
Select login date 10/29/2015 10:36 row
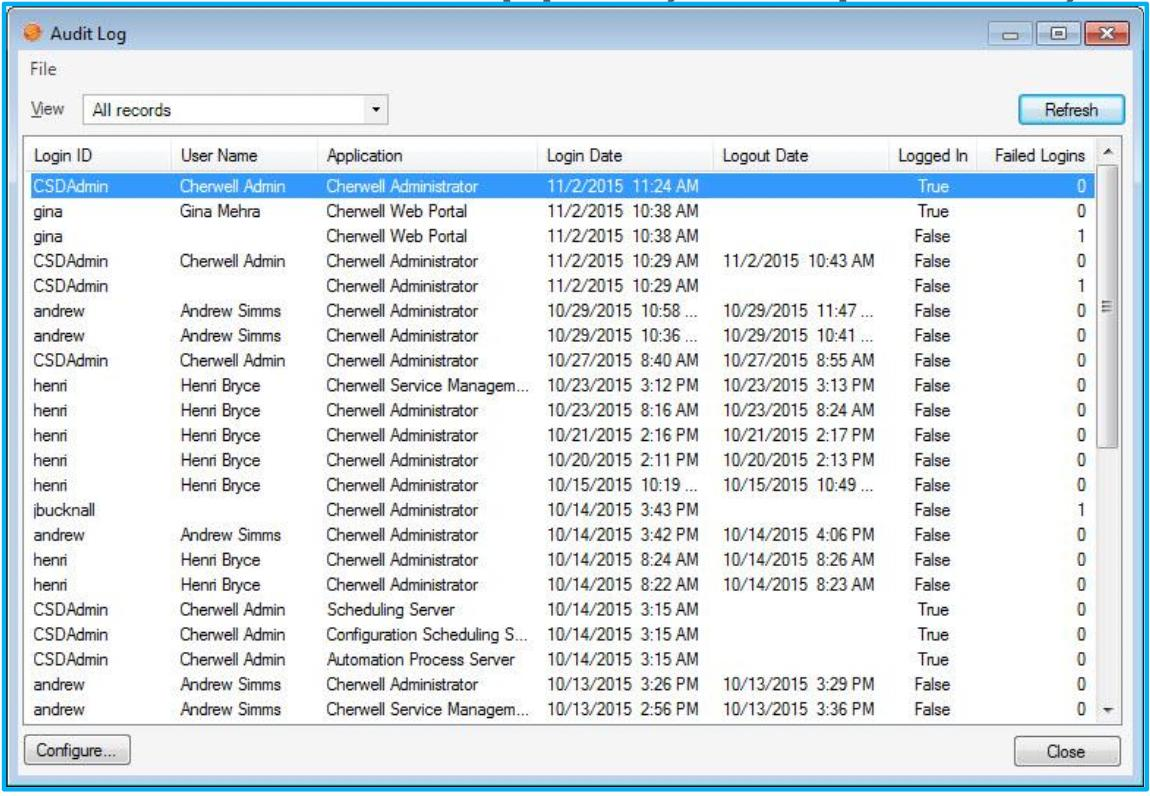[562, 336]
